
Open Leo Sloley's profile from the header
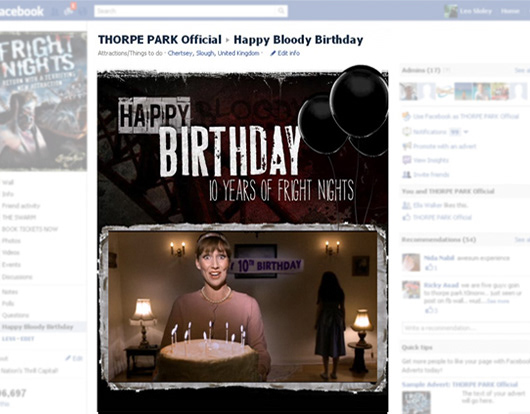[476, 11]
